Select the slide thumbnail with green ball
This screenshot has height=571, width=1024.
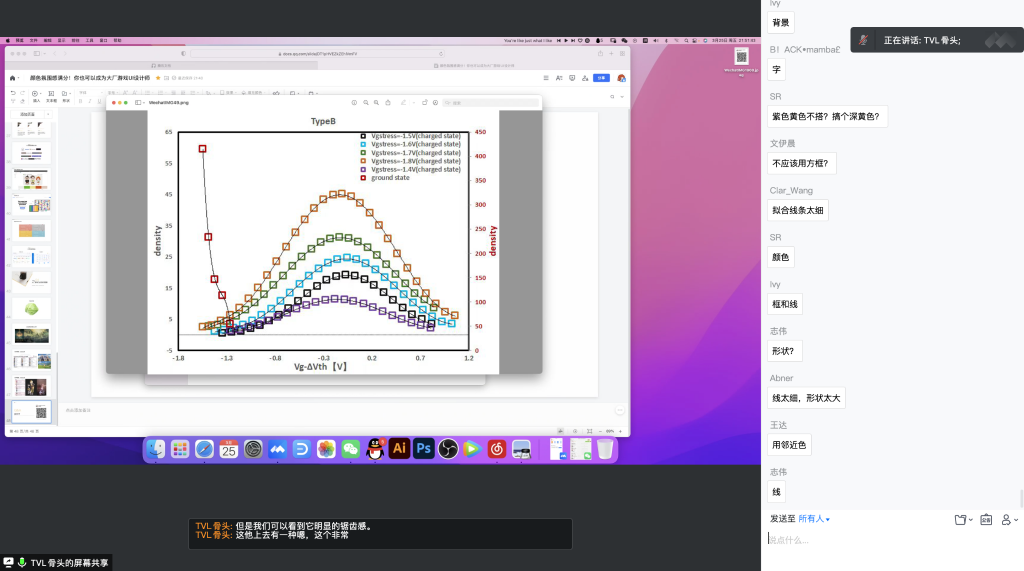[31, 308]
